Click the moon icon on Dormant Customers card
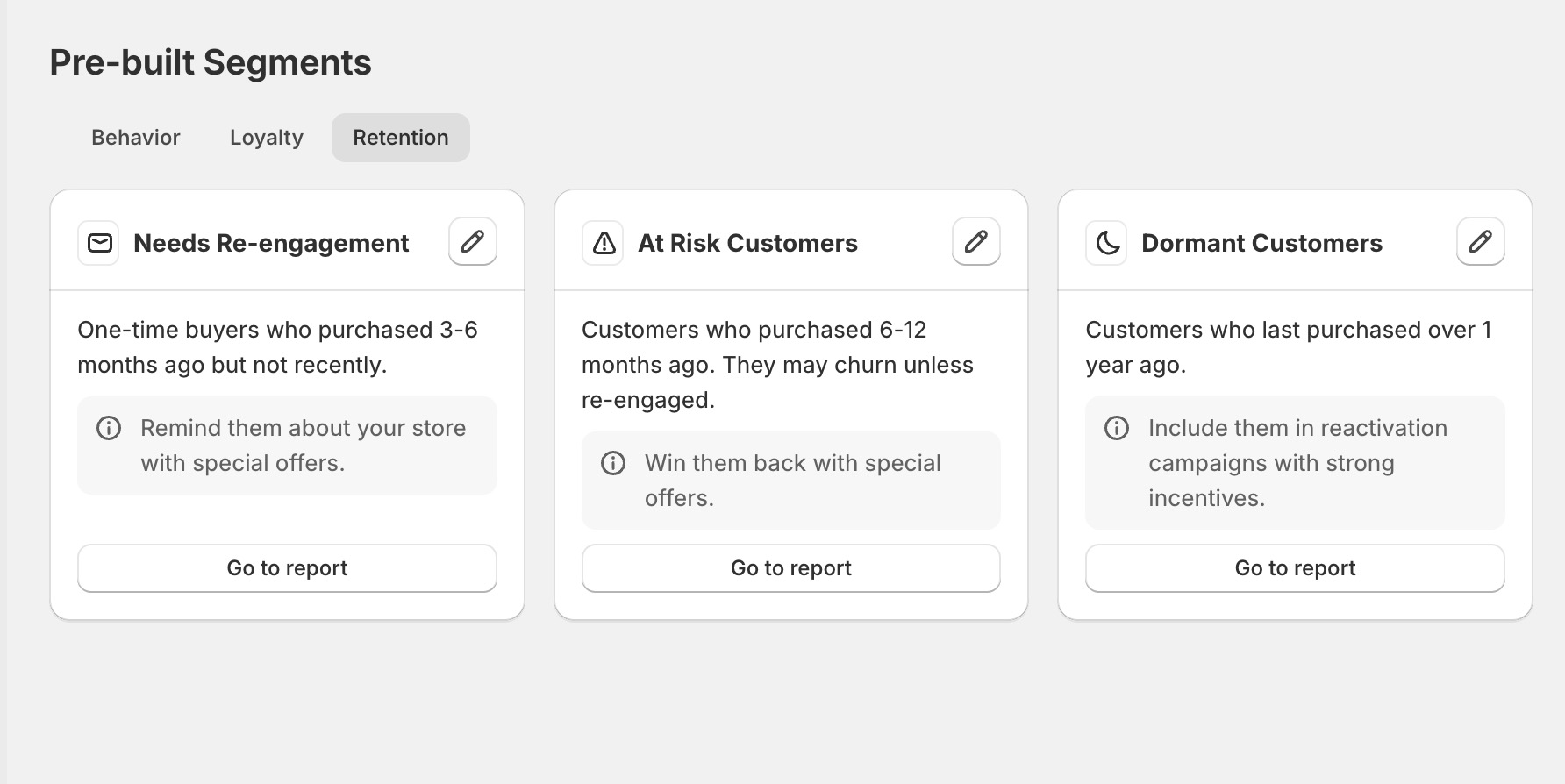Screen dimensions: 1565x784 pyautogui.click(x=1105, y=243)
